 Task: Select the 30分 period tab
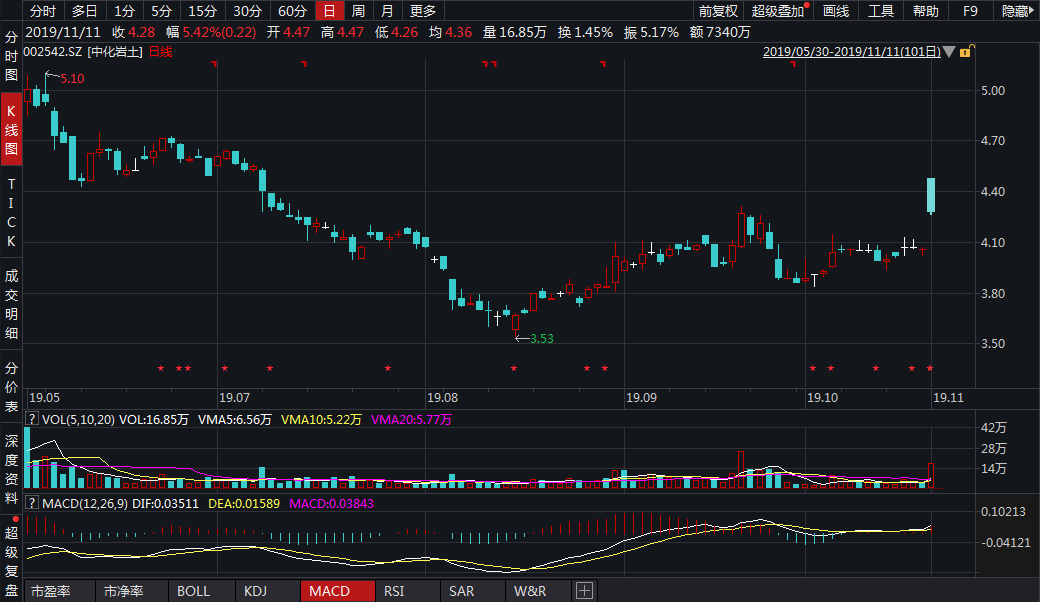coord(247,11)
